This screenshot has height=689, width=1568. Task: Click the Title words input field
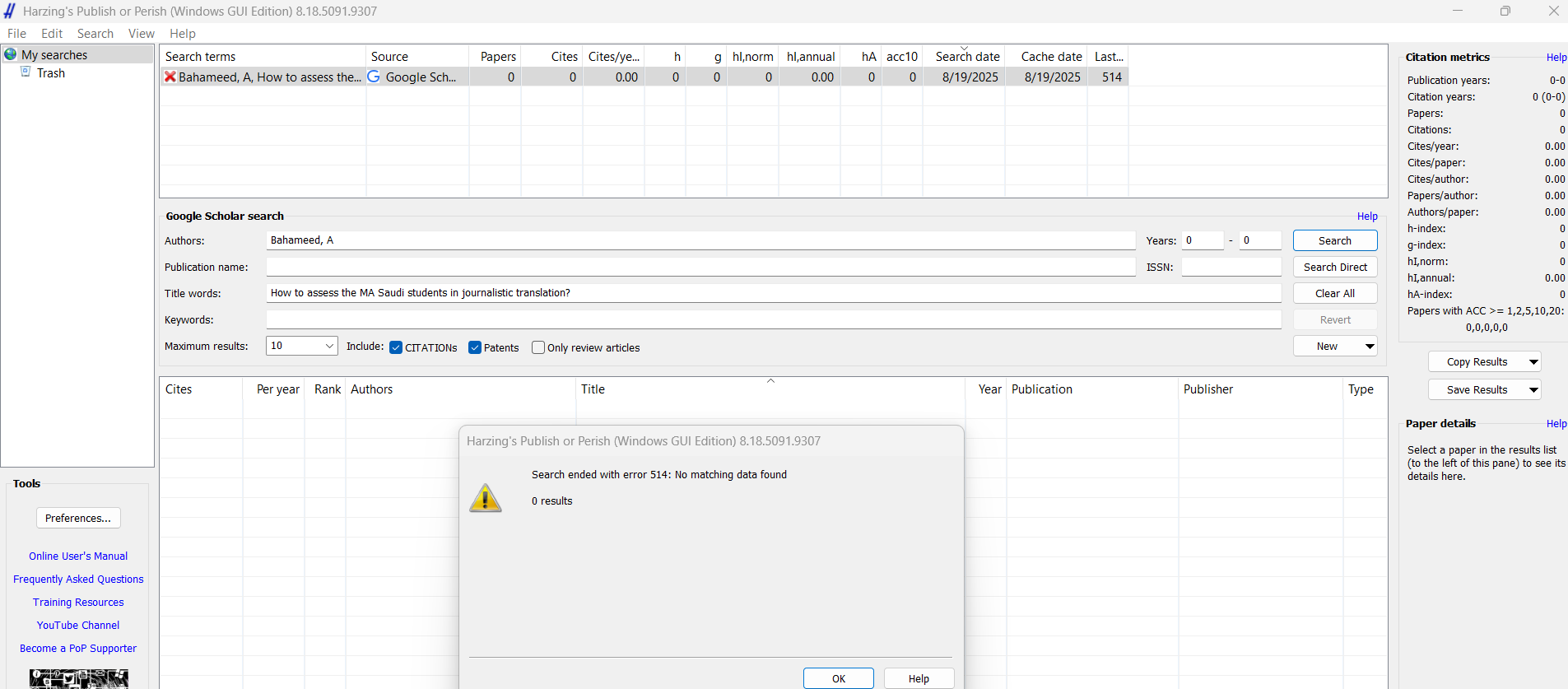(774, 293)
